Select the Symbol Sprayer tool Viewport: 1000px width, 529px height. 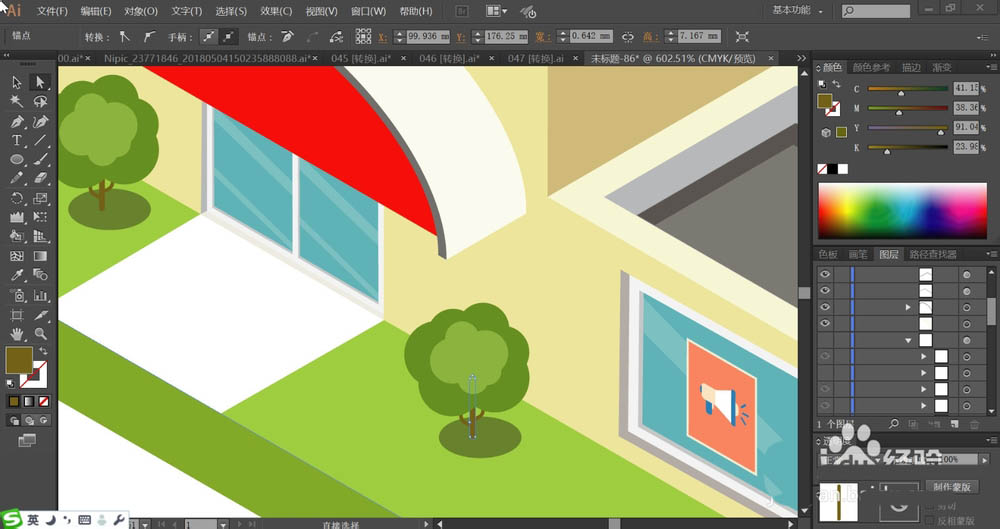pos(17,295)
